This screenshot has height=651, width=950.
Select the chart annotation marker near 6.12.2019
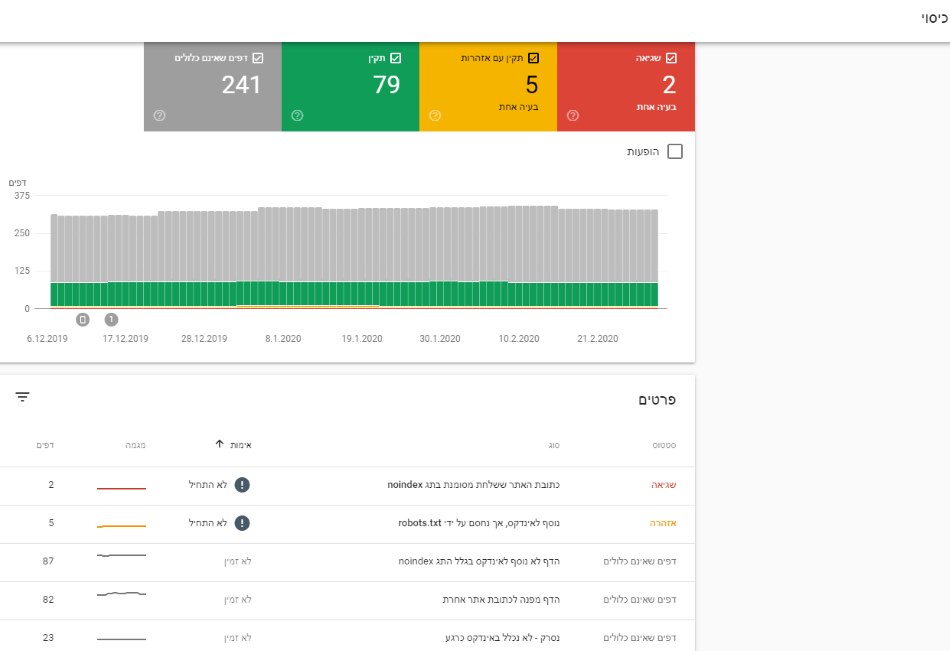point(82,319)
